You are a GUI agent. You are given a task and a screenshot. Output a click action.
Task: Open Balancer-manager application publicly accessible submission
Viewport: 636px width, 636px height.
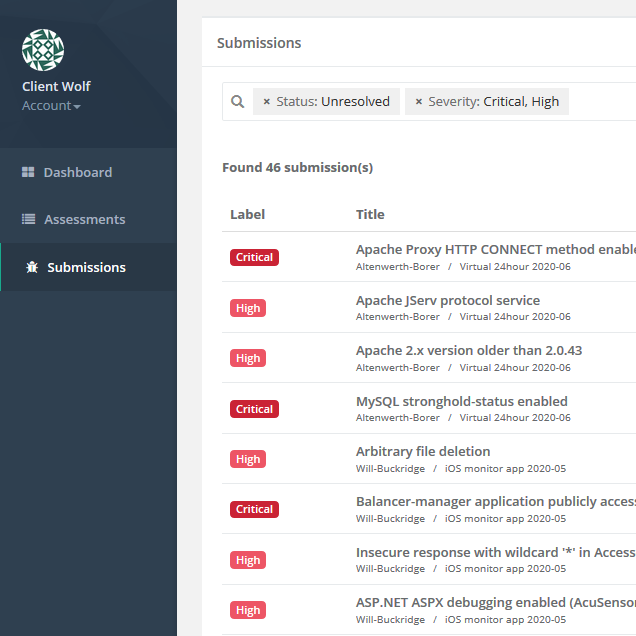tap(496, 502)
